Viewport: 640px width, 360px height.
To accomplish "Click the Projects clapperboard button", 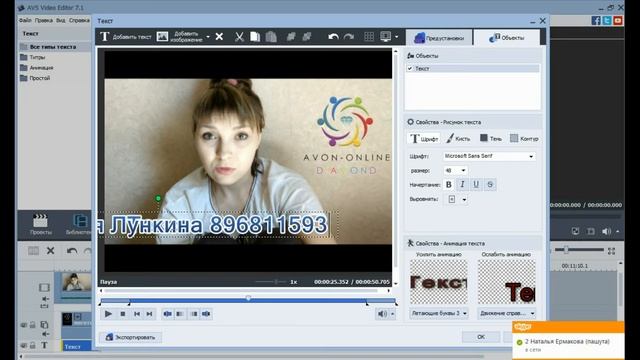I will 40,224.
